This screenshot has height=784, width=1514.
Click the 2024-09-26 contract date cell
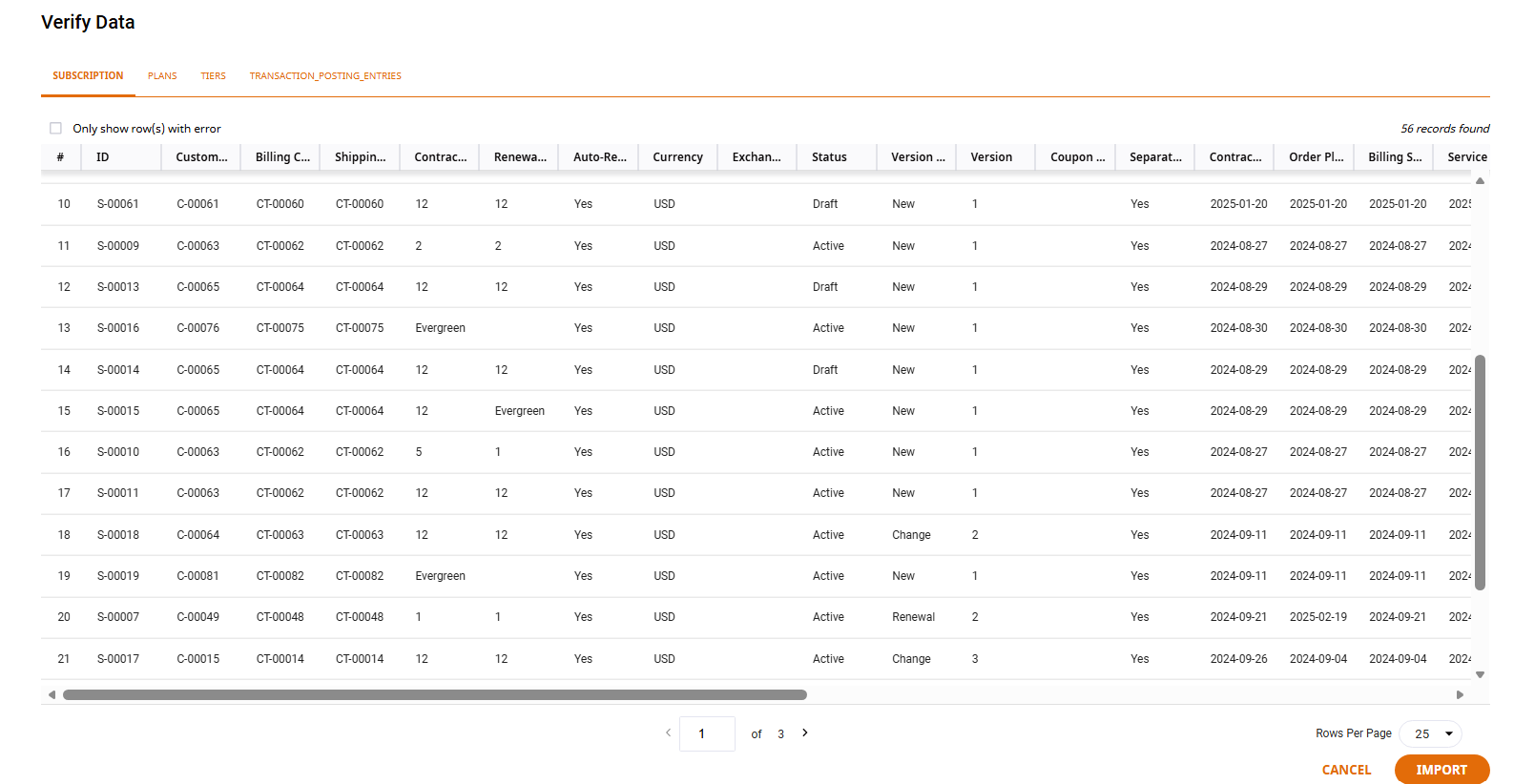1239,659
